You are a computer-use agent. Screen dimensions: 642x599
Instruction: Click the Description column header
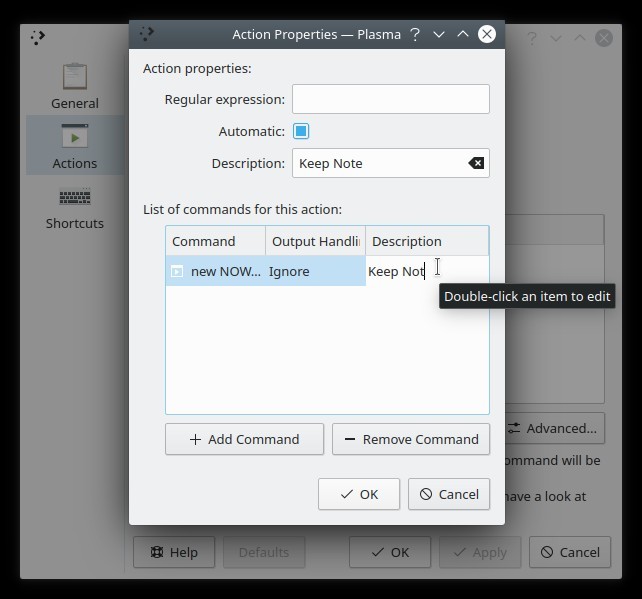click(x=427, y=241)
